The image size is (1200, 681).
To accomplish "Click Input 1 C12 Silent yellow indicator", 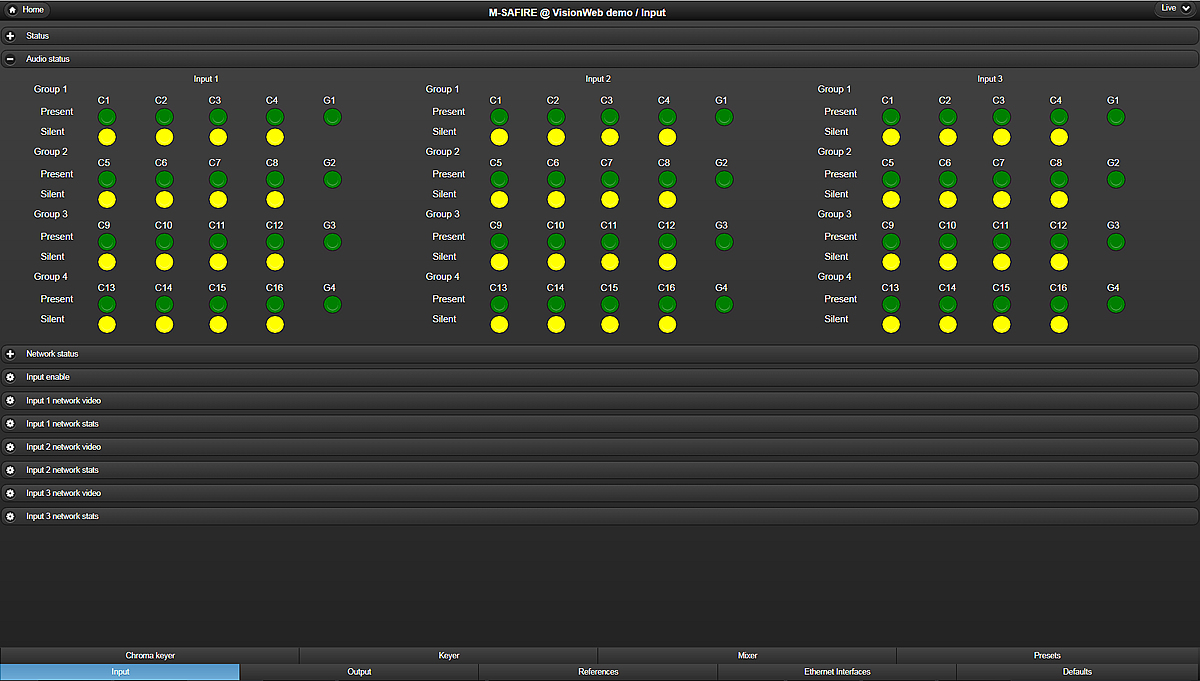I will [275, 262].
